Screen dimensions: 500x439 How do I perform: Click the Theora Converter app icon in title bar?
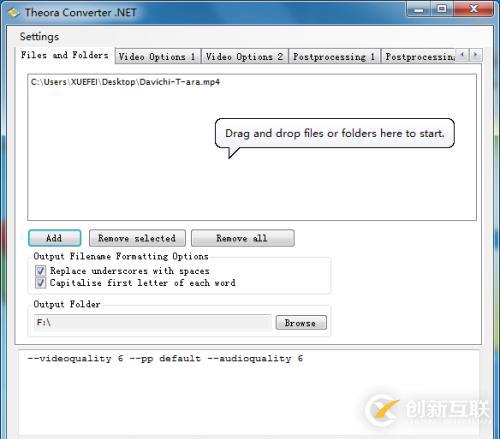pos(14,13)
